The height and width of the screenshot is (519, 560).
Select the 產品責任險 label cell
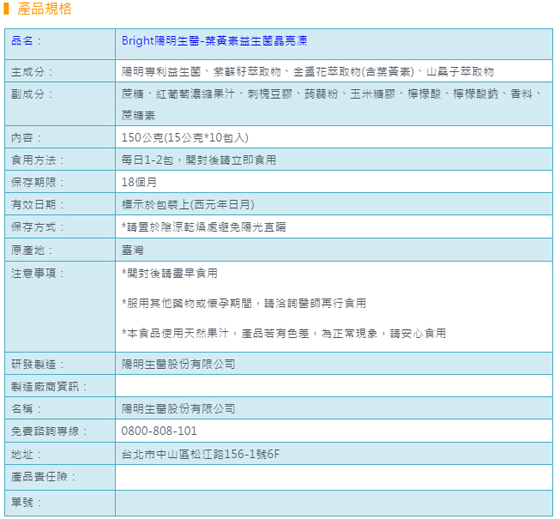tap(60, 477)
